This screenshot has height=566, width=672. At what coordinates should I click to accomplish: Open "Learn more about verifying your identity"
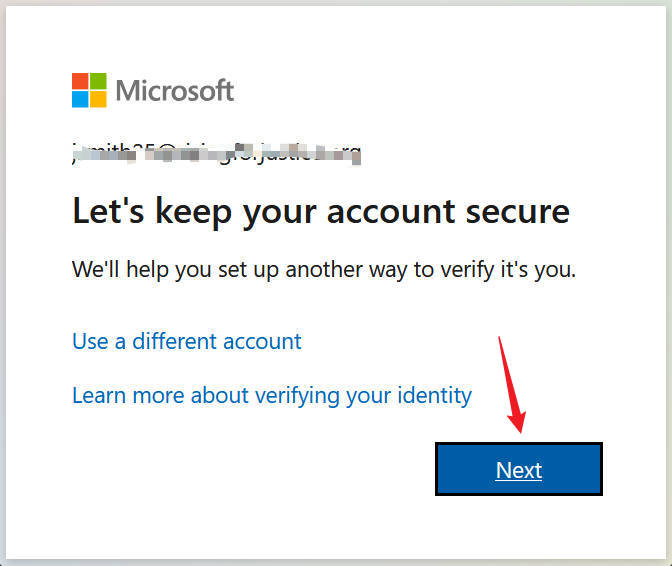click(x=272, y=395)
